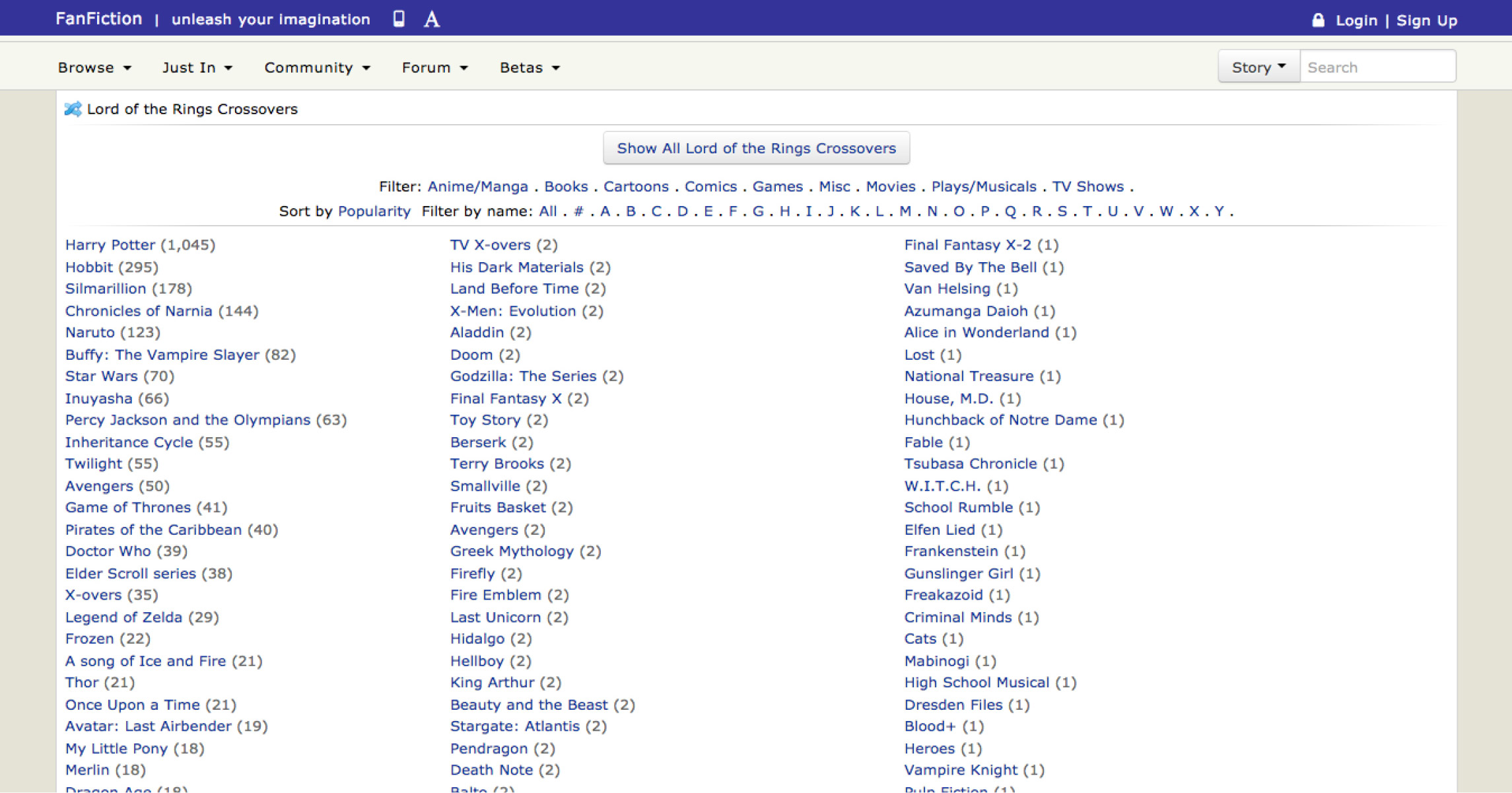The image size is (1512, 793).
Task: Filter crossover names by letter M
Action: tap(905, 211)
